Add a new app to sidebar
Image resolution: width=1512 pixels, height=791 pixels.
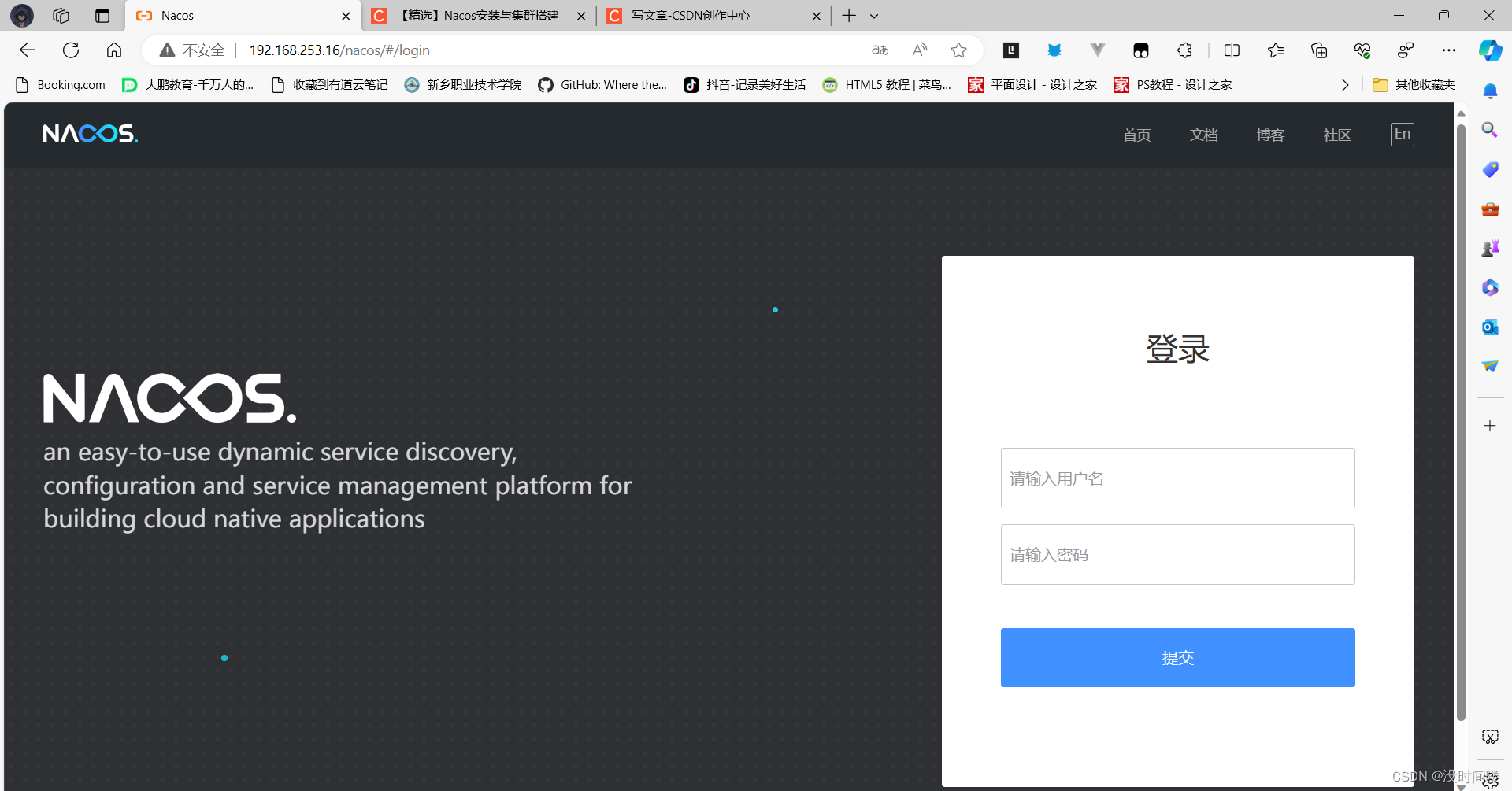(1490, 426)
